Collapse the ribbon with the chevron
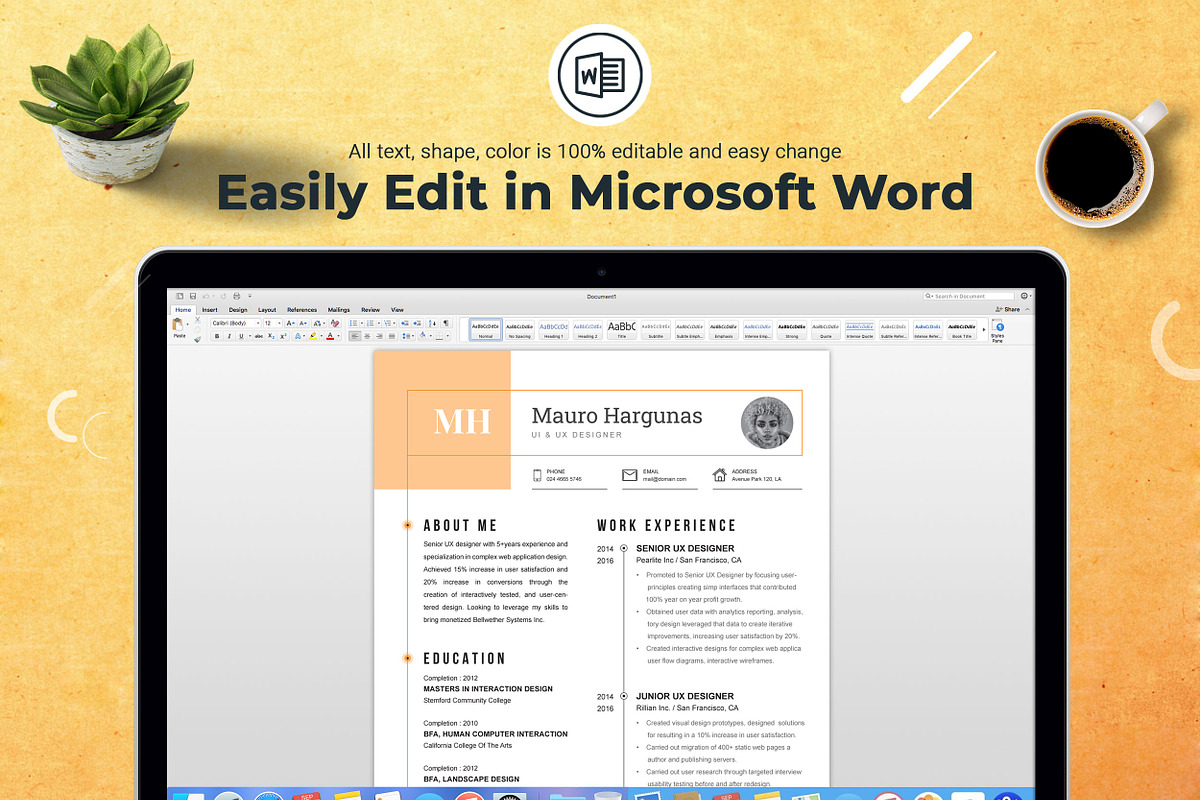Screen dimensions: 1200x800 pos(1027,309)
